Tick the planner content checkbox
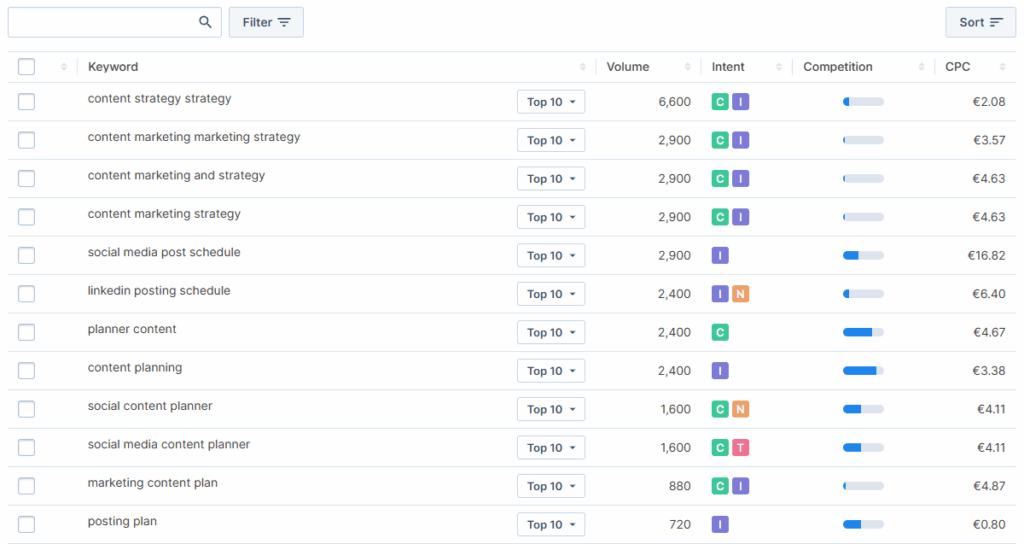Viewport: 1024px width, 544px height. [x=27, y=332]
